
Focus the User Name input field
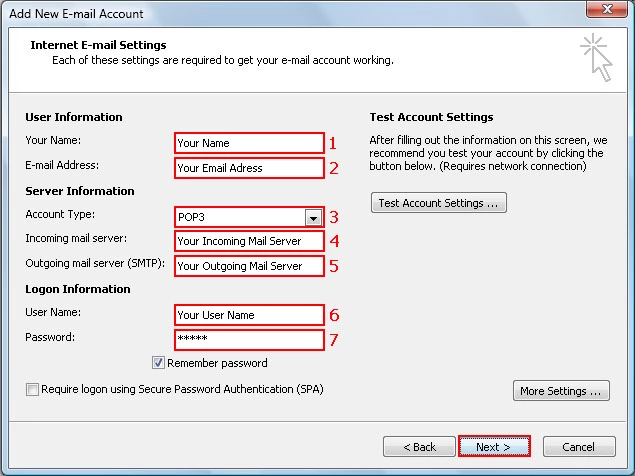click(249, 315)
